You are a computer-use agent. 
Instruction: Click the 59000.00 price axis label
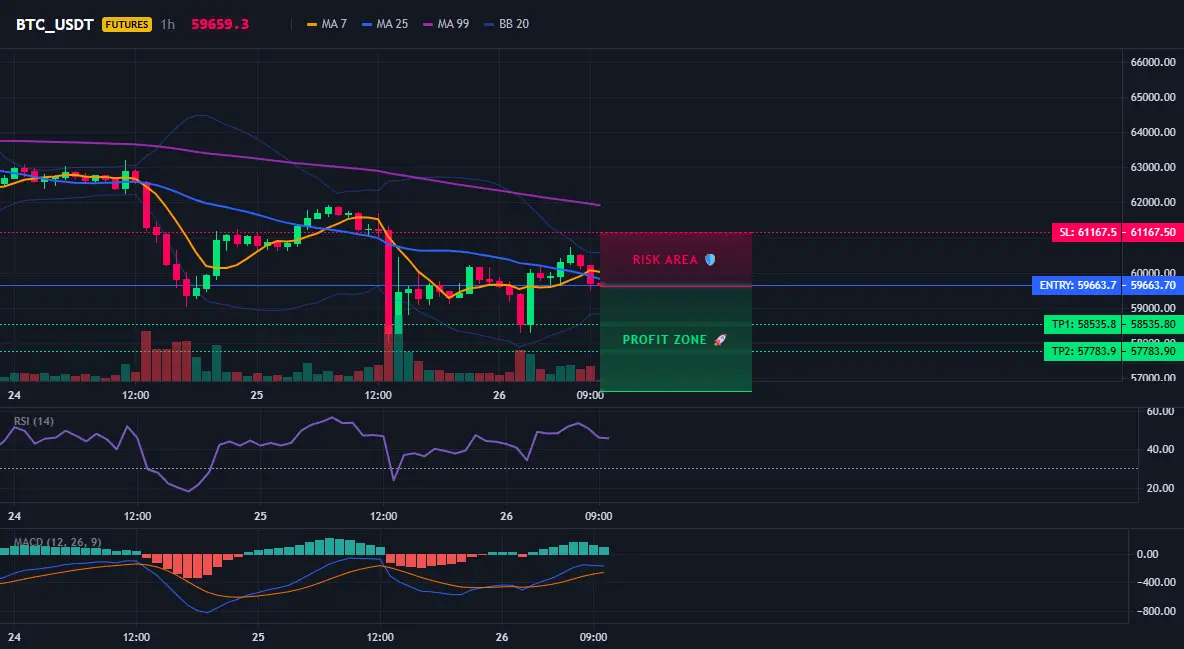[x=1153, y=308]
